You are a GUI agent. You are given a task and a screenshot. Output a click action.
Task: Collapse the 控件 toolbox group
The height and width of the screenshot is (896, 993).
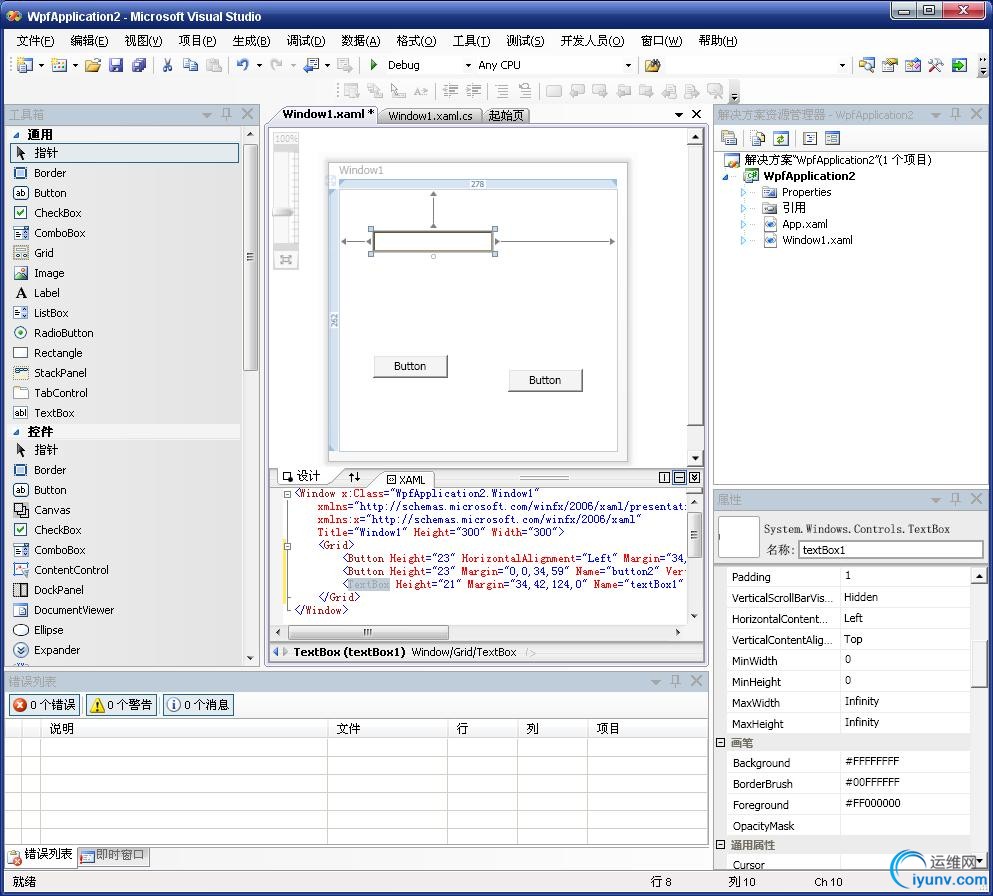pos(17,432)
